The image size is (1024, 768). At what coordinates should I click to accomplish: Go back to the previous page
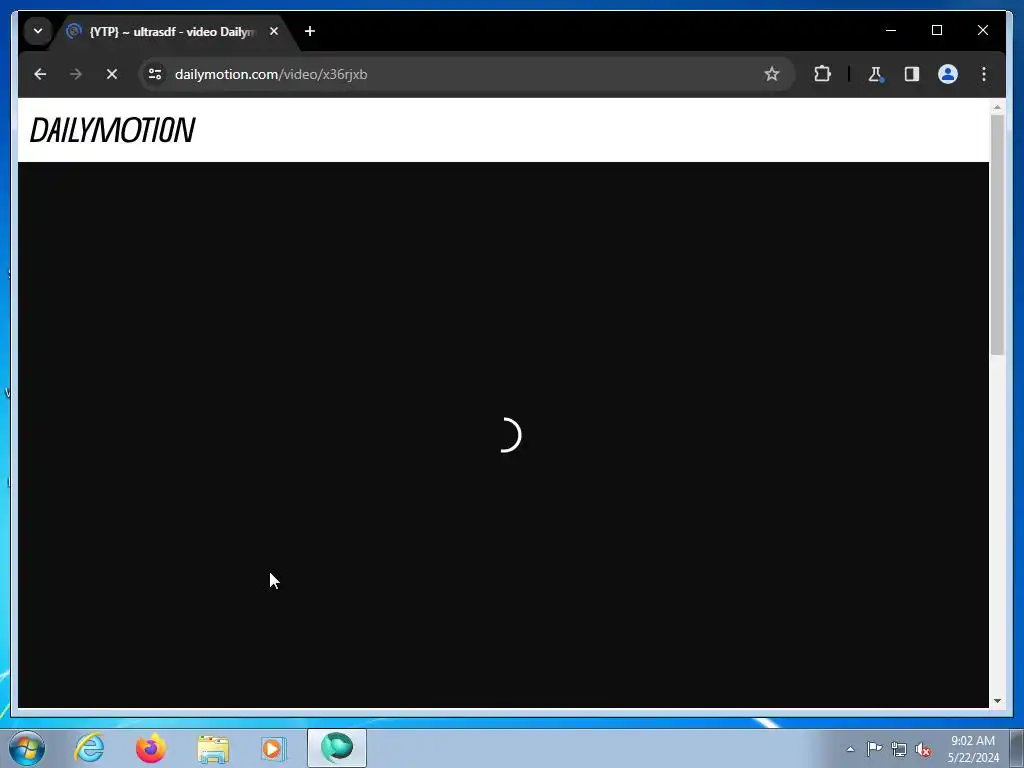tap(40, 74)
